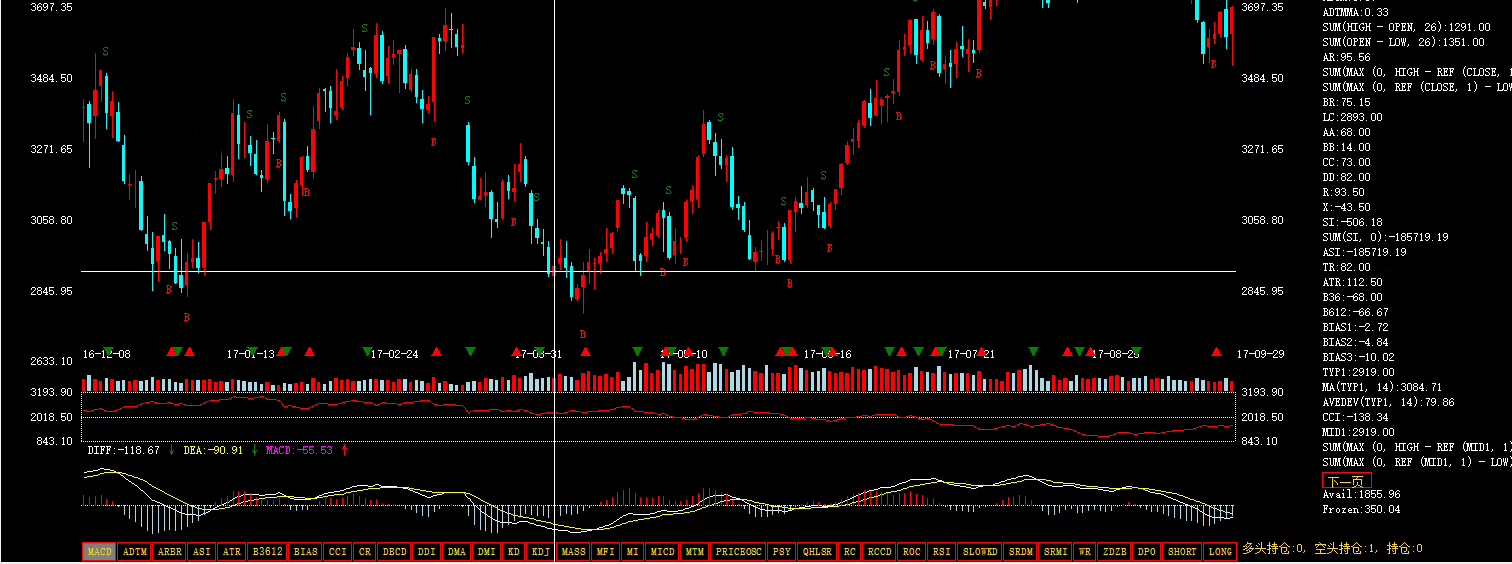Switch to the CCI indicator tab
This screenshot has width=1512, height=564.
point(338,552)
